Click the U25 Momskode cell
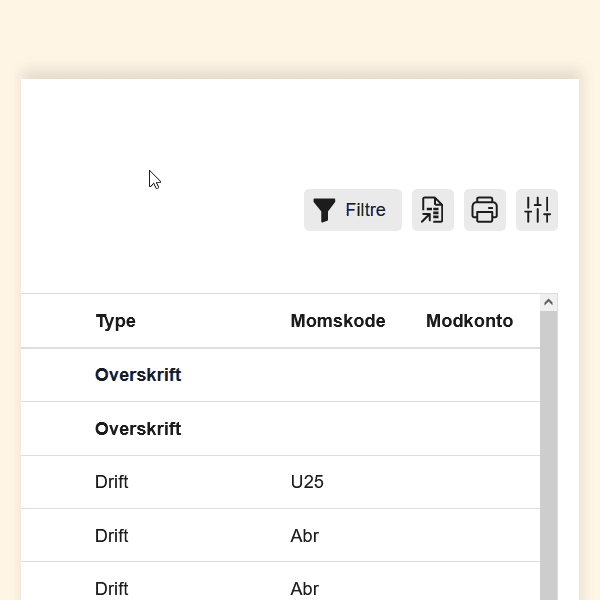This screenshot has width=600, height=600. pyautogui.click(x=307, y=482)
